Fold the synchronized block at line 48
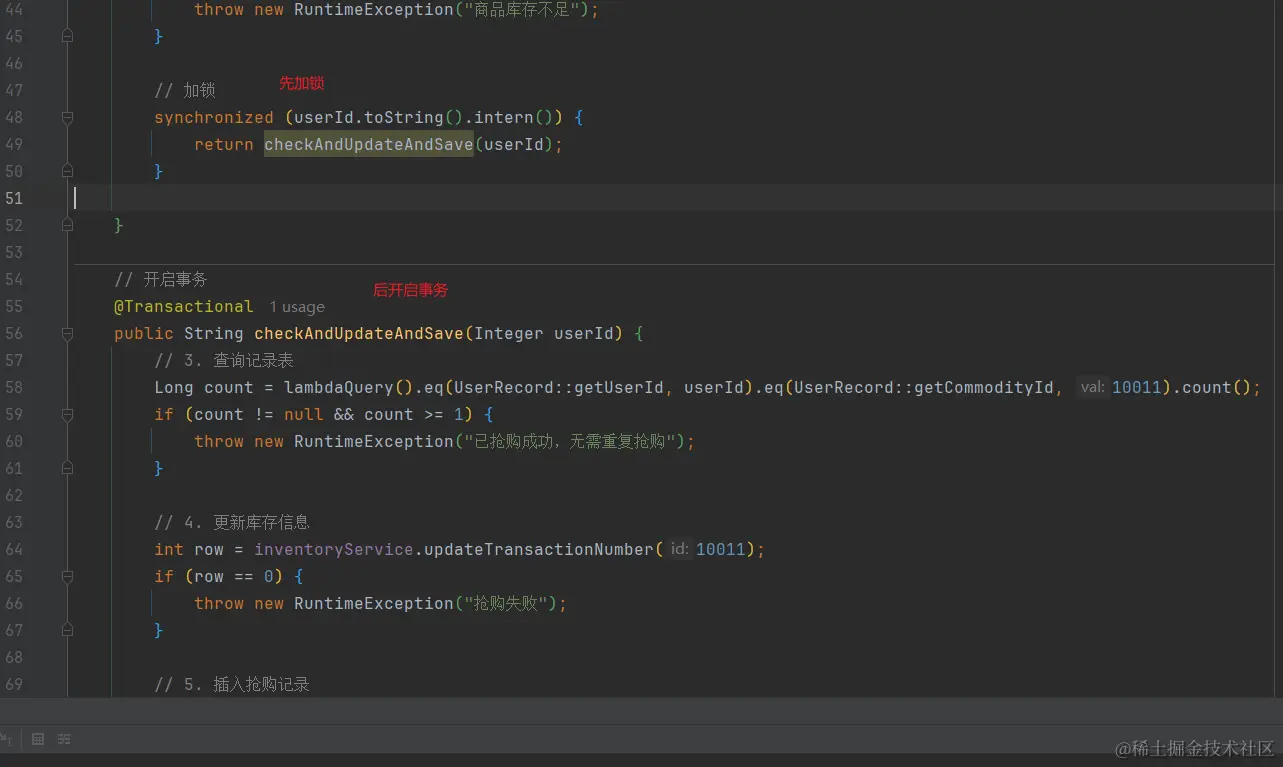 (67, 117)
